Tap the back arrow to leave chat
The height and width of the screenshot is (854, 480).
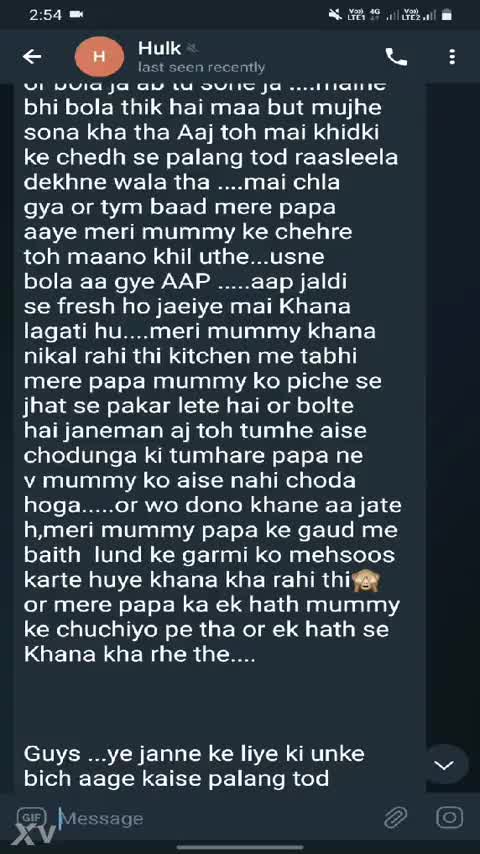pyautogui.click(x=32, y=57)
